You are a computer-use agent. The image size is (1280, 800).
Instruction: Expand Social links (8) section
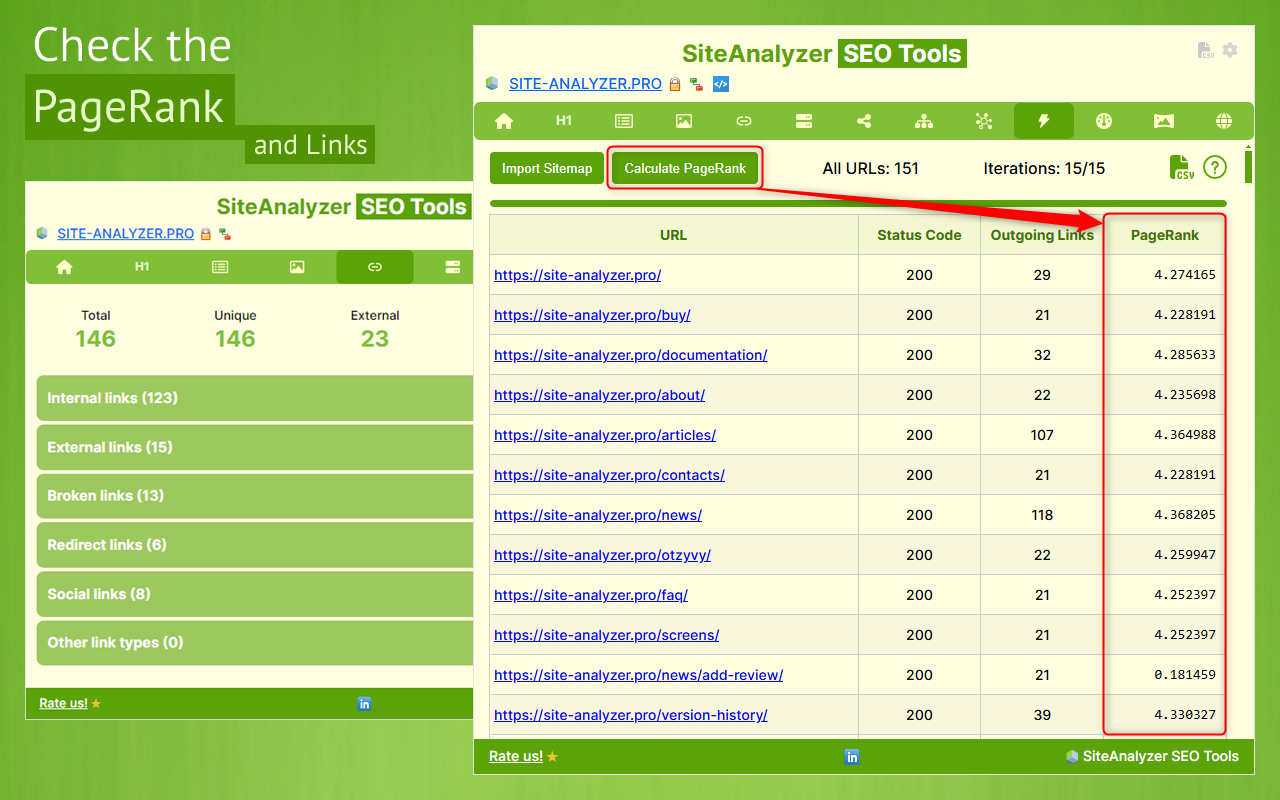point(254,594)
